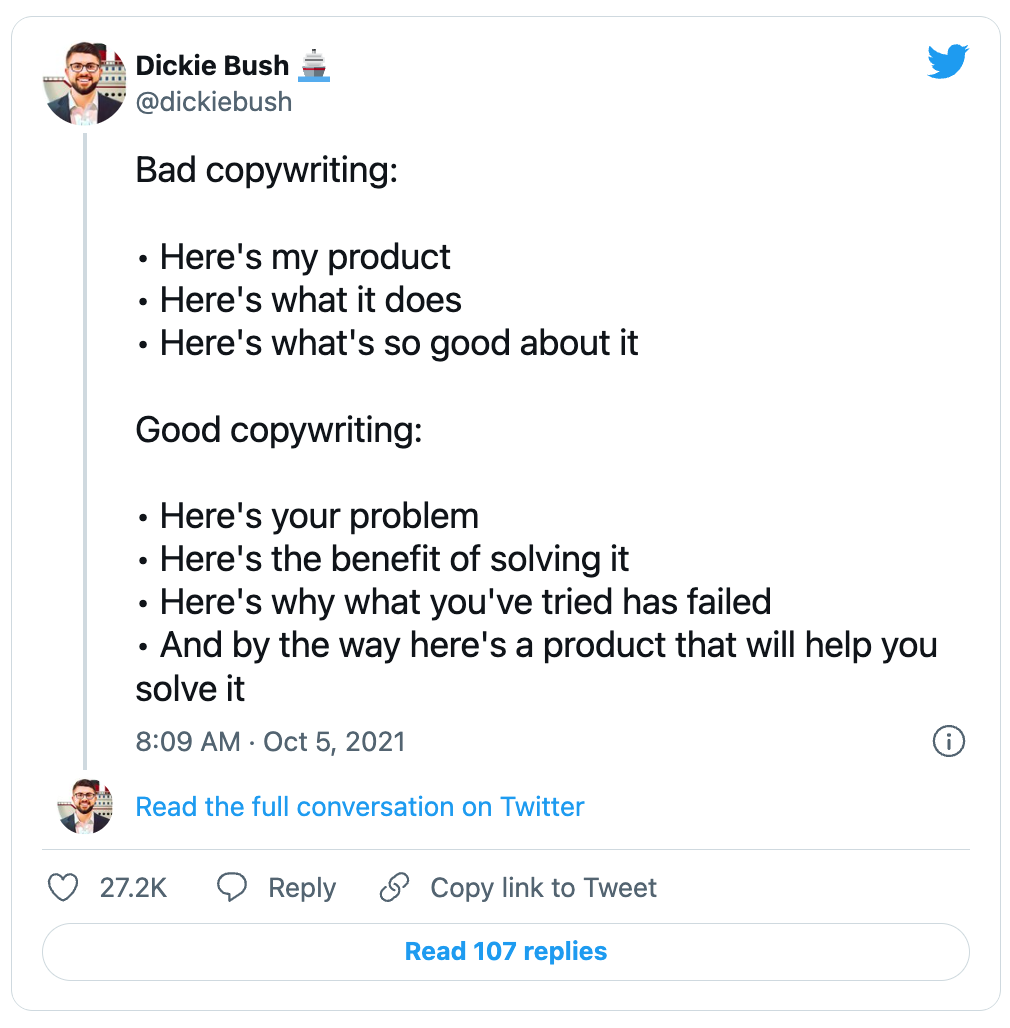
Task: Open Dickie Bush's large profile avatar
Action: (x=85, y=84)
